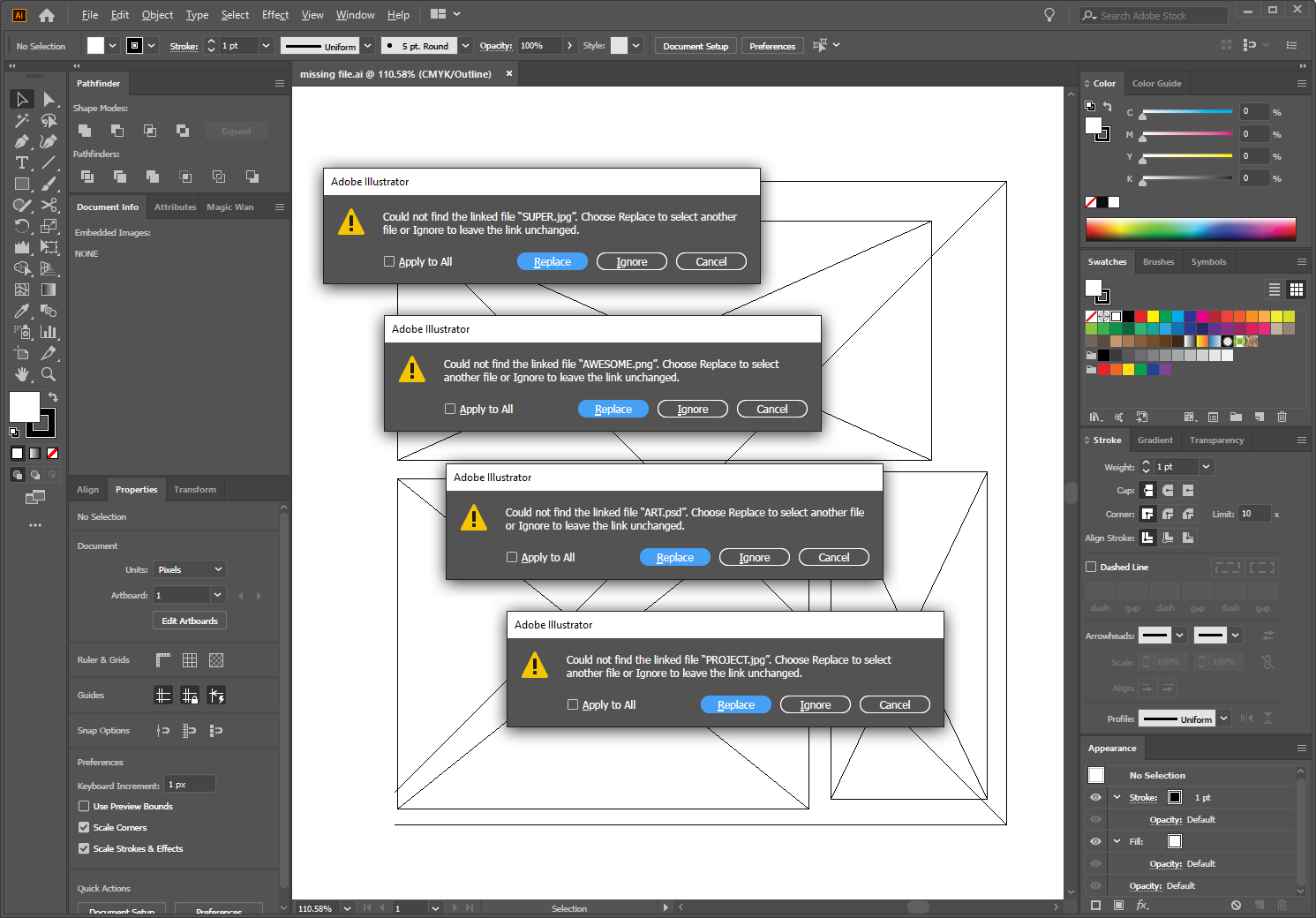
Task: Enable Use Preview Bounds checkbox
Action: click(x=84, y=806)
